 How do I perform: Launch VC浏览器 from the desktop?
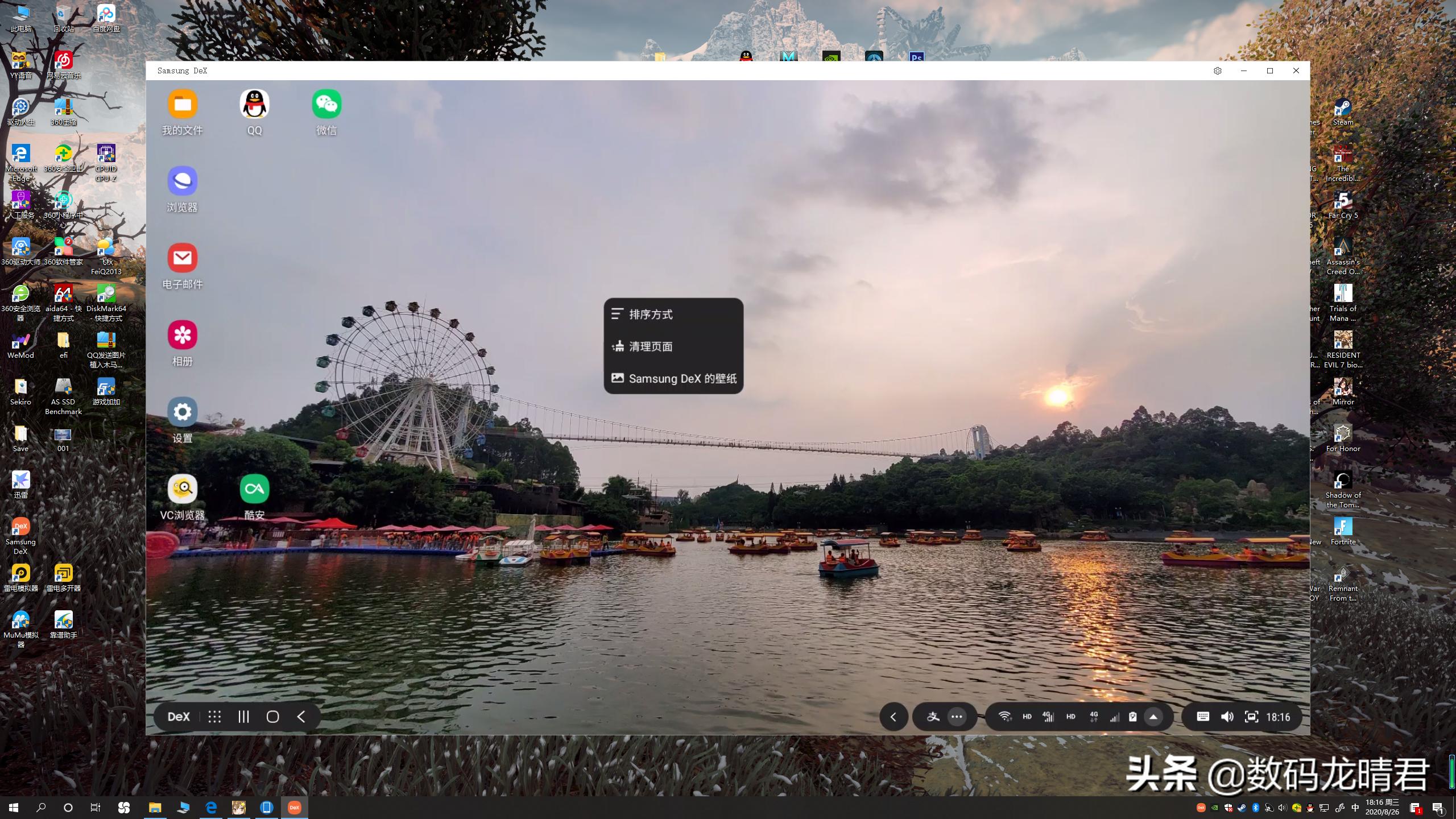(182, 489)
